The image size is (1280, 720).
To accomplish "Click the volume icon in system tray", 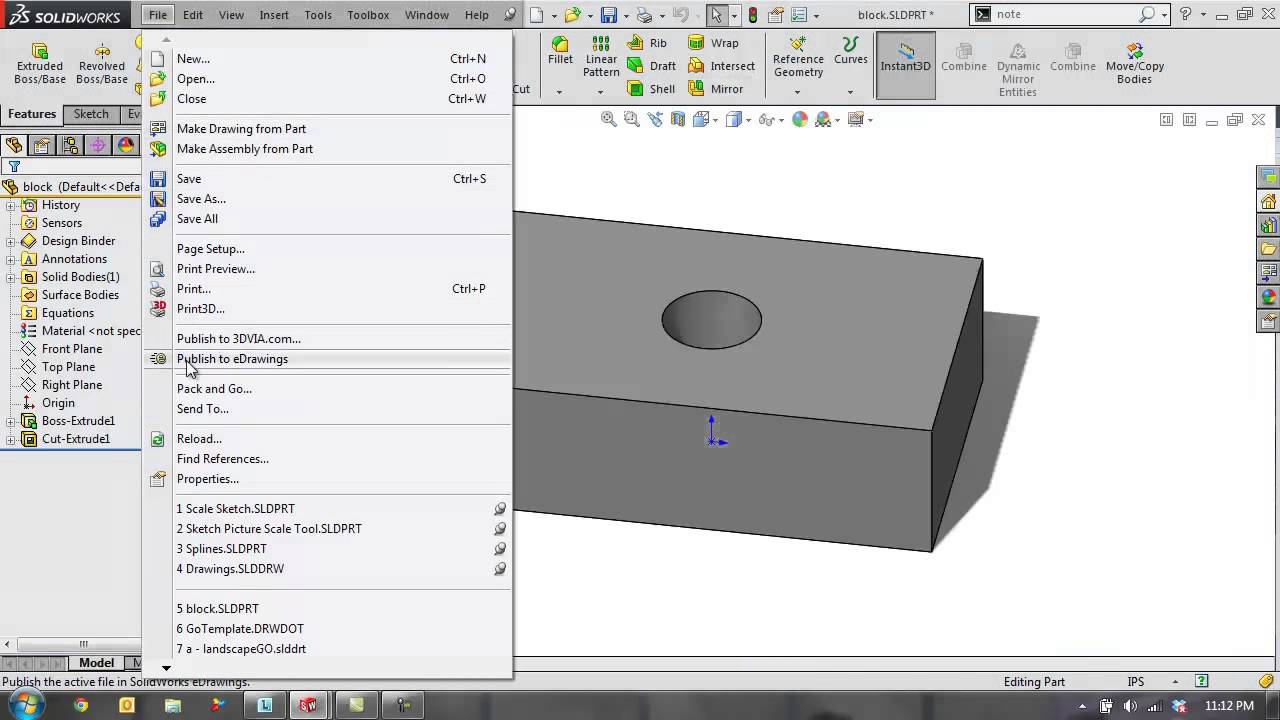I will 1132,706.
